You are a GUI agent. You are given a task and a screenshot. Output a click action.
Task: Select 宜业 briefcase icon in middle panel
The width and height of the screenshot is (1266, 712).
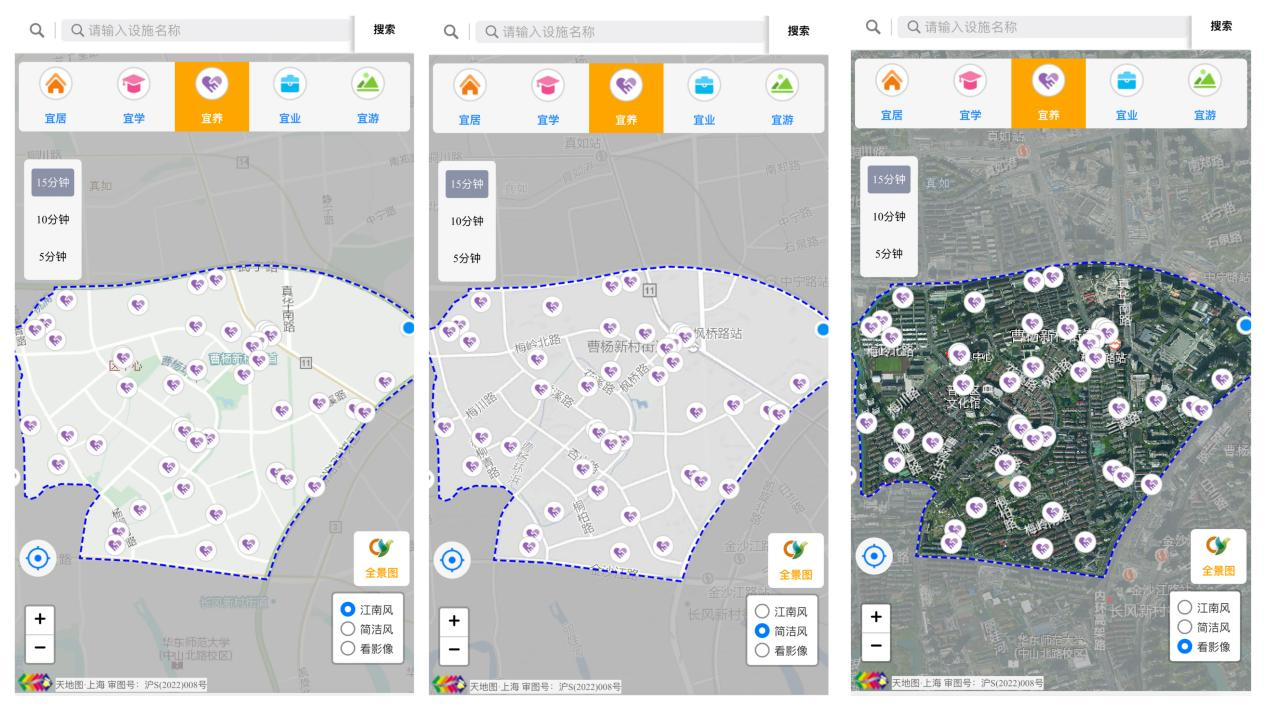705,88
